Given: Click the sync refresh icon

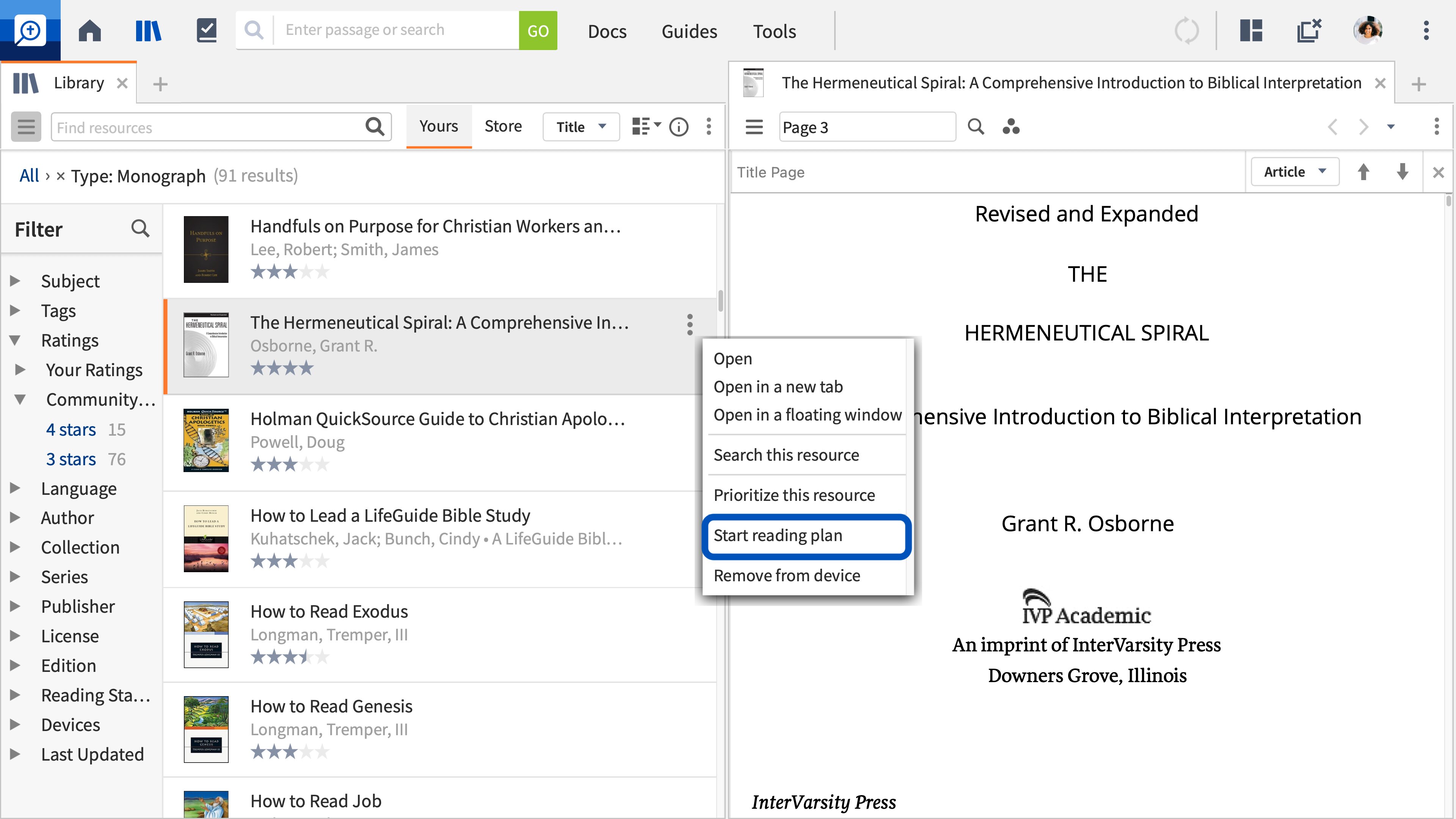Looking at the screenshot, I should click(x=1186, y=30).
